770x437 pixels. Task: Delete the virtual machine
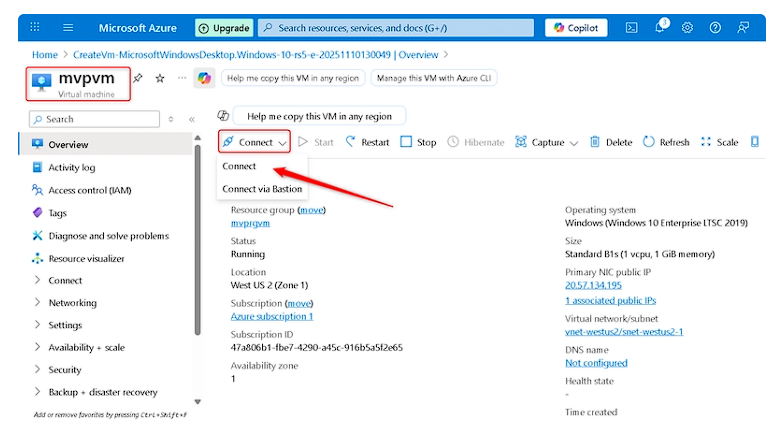(x=610, y=142)
